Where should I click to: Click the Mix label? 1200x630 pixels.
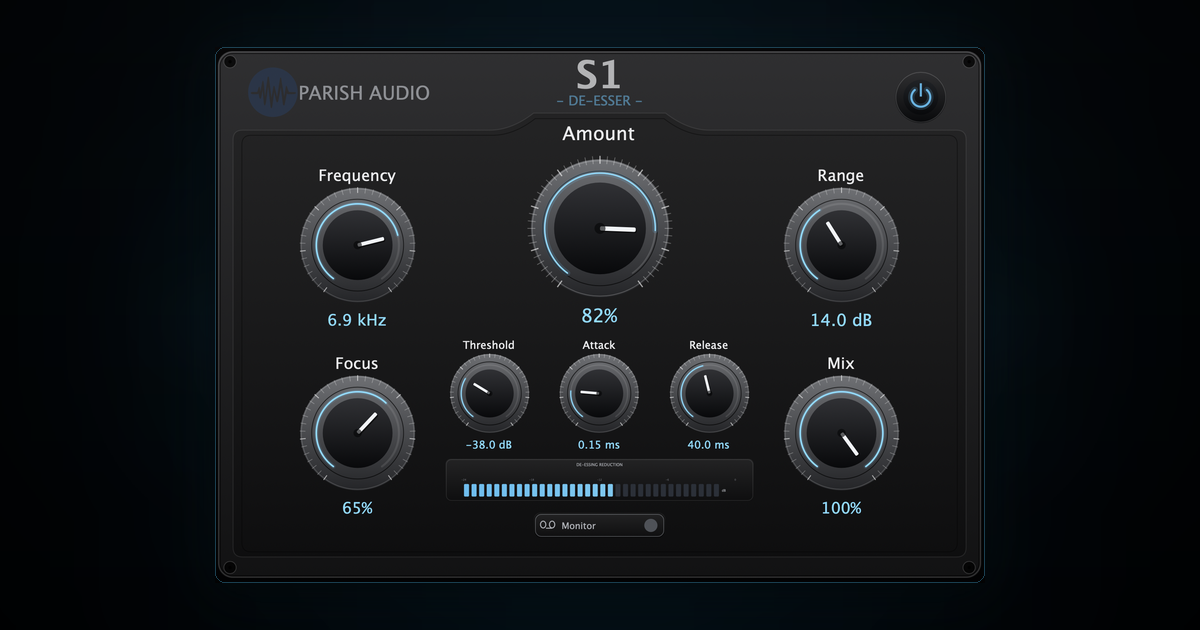pos(841,364)
